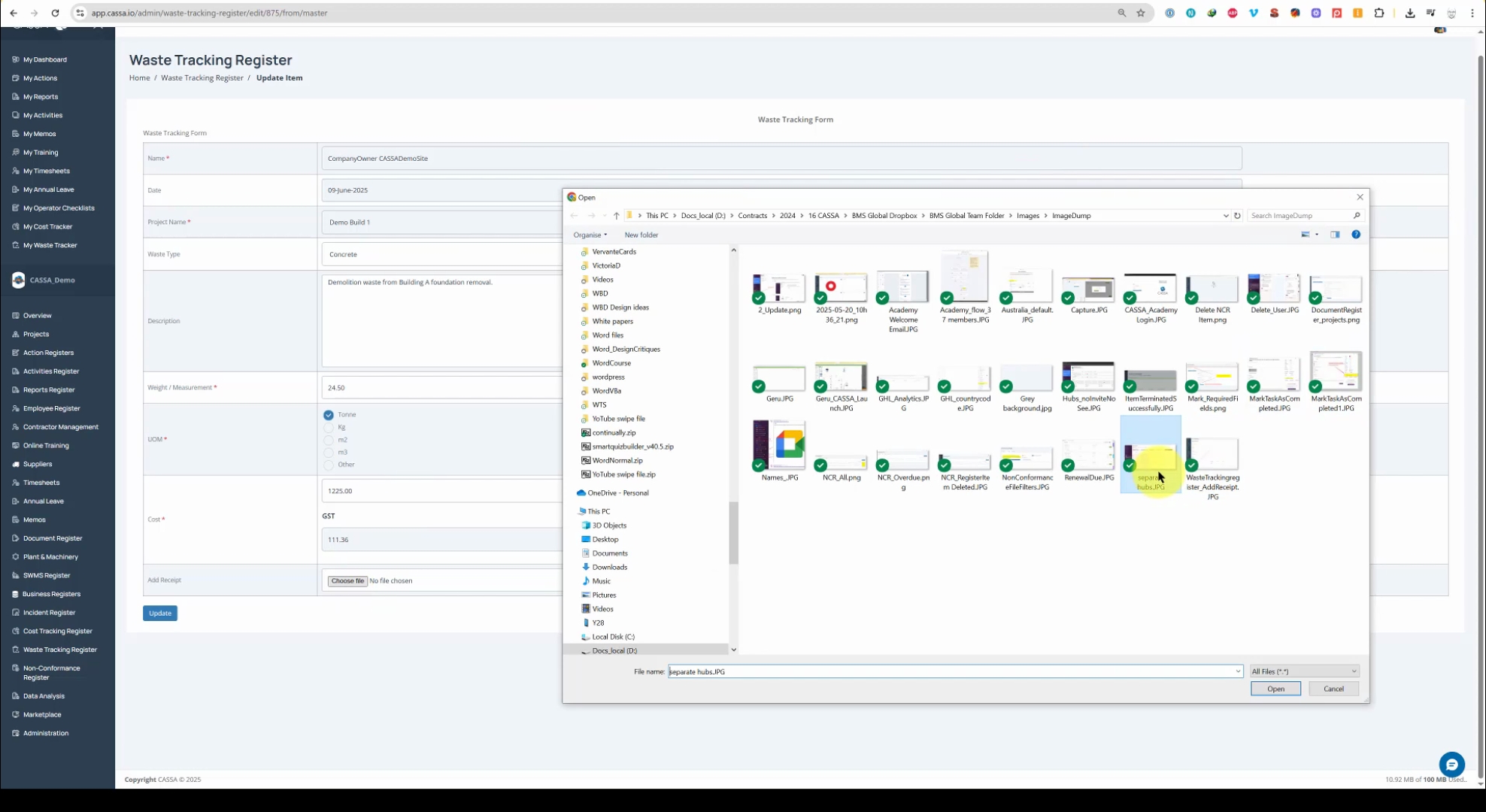Click the Chrome downloads icon

(1409, 13)
